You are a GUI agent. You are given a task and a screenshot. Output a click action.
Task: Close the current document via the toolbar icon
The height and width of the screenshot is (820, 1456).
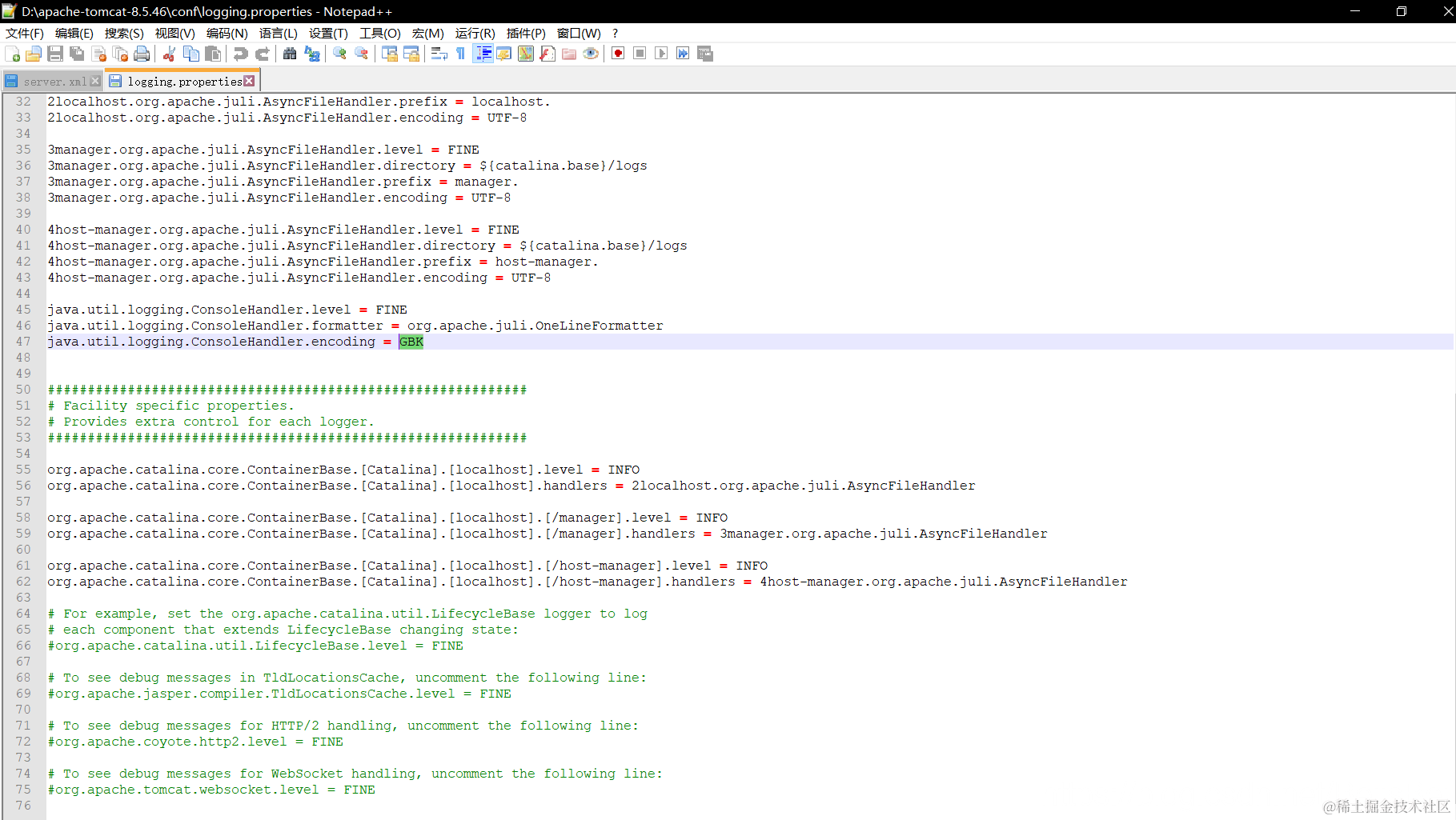click(99, 54)
